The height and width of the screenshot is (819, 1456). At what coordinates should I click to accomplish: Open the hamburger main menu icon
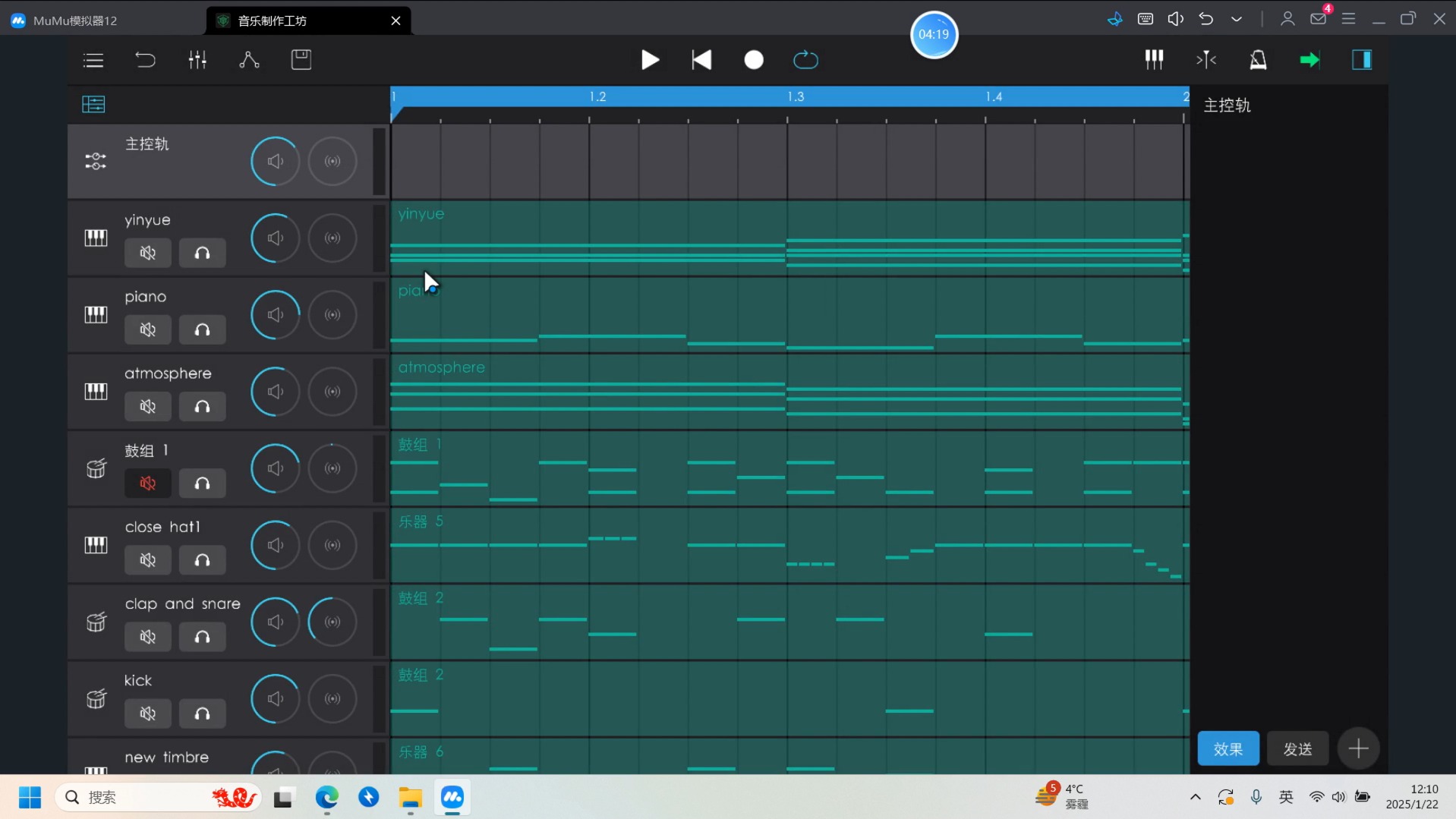[x=93, y=60]
